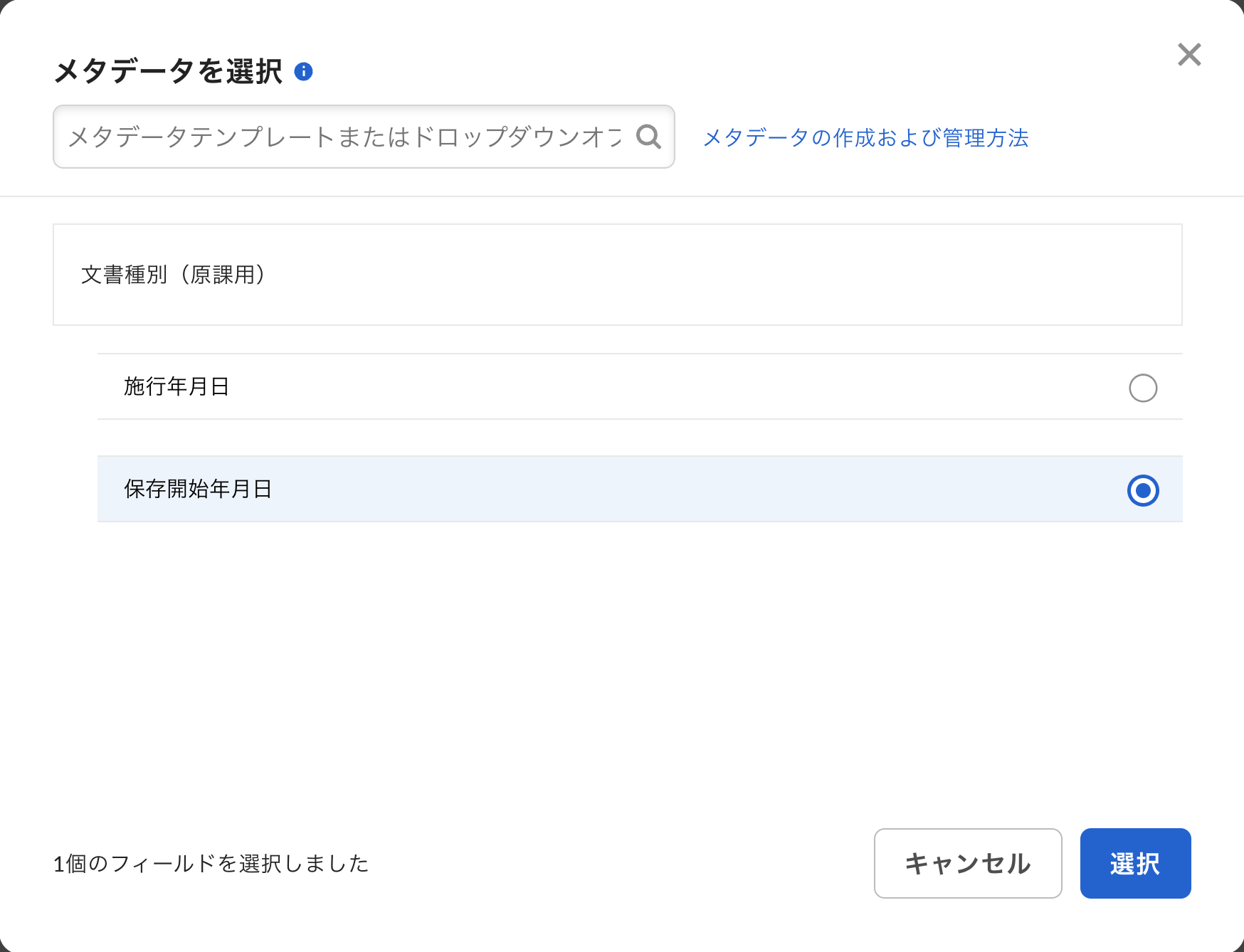Click the blue info badge beside the dialog title
This screenshot has height=952, width=1244.
306,70
